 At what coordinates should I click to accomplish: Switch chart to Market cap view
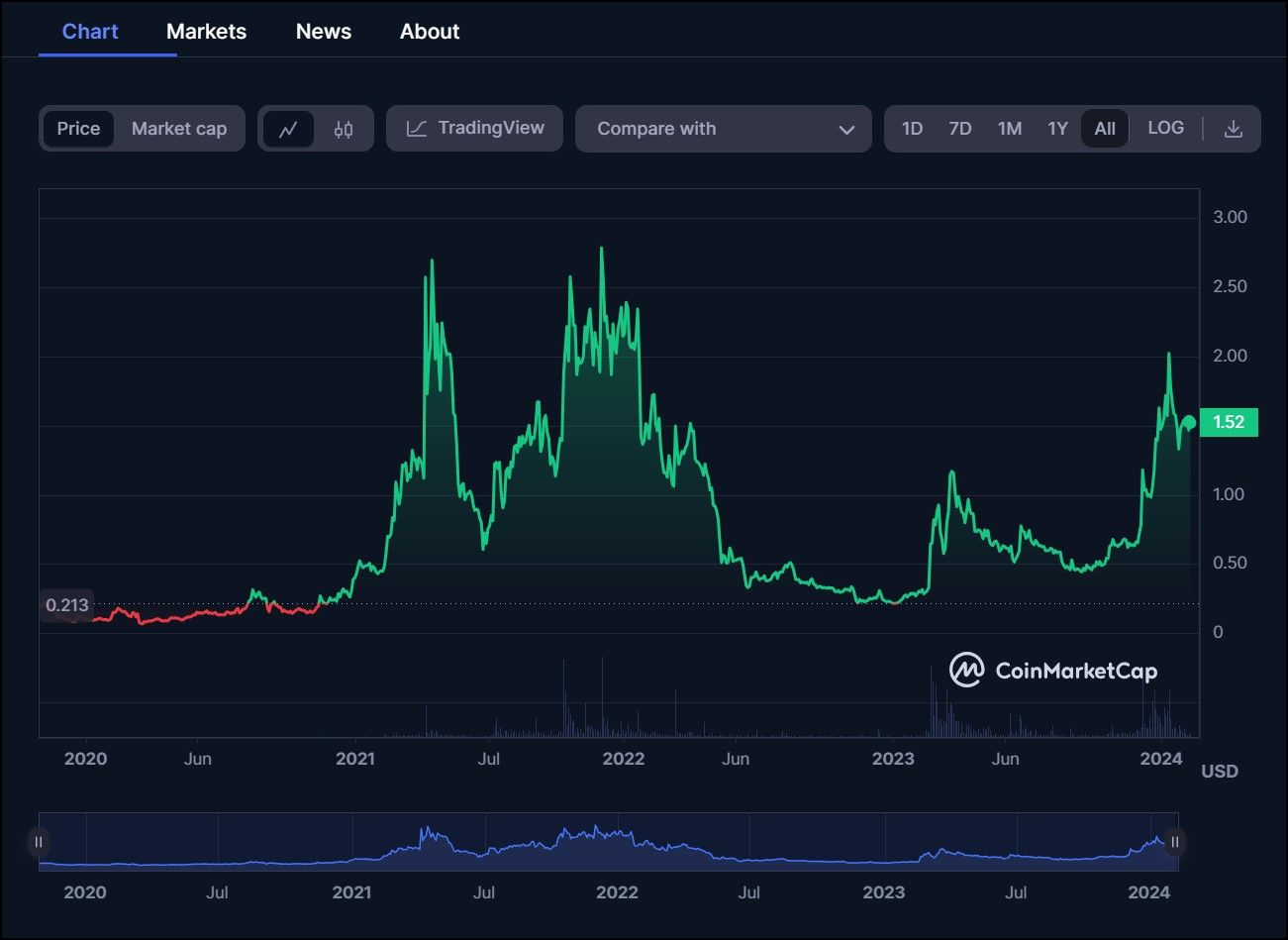[x=179, y=129]
